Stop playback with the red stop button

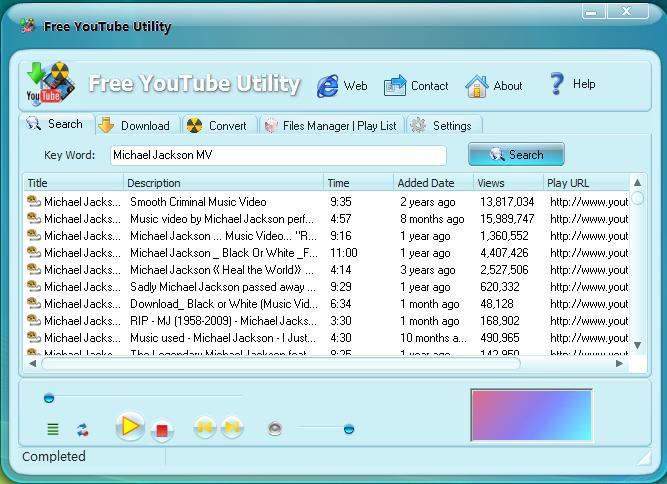(162, 430)
